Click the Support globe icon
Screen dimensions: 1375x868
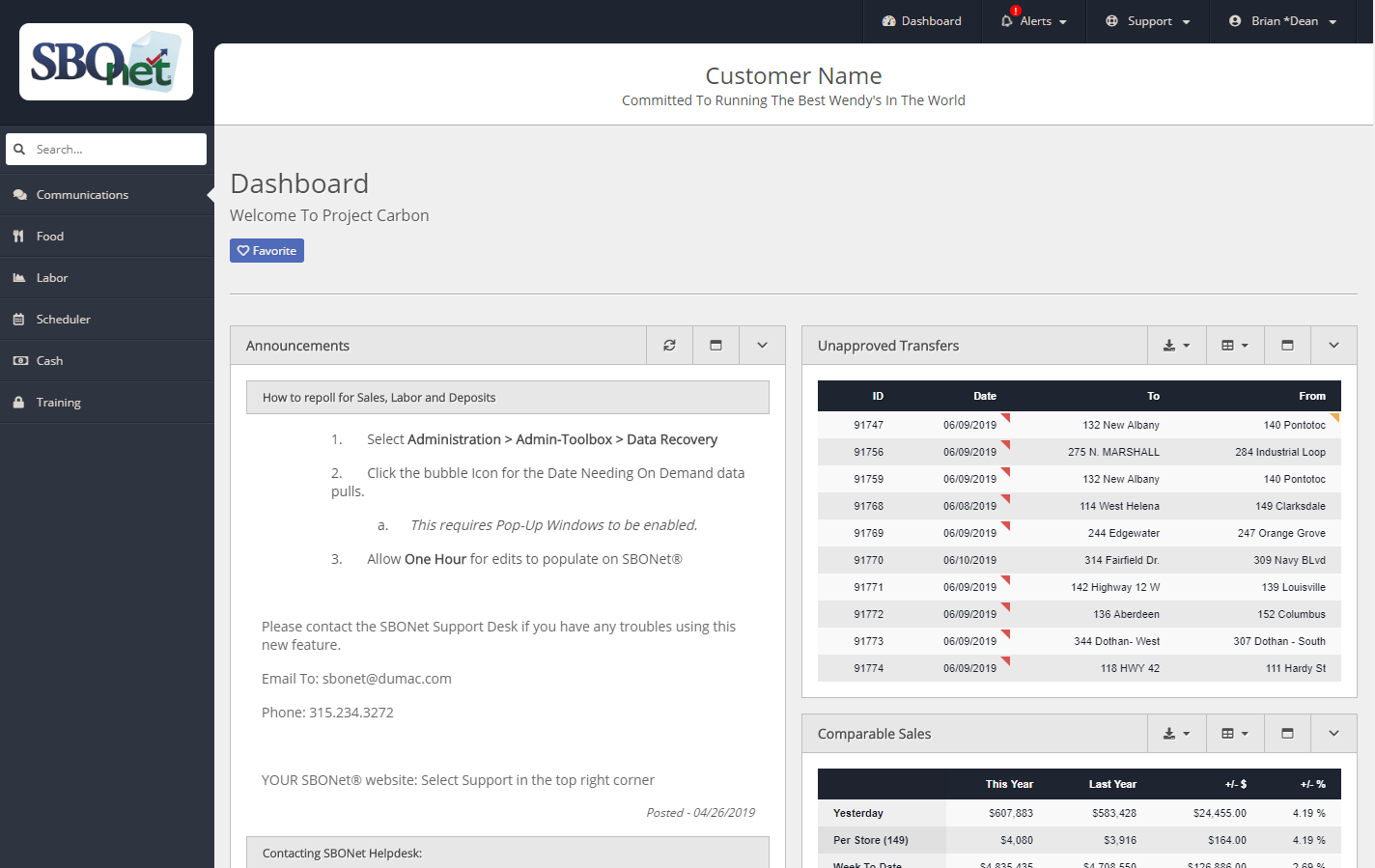tap(1112, 21)
